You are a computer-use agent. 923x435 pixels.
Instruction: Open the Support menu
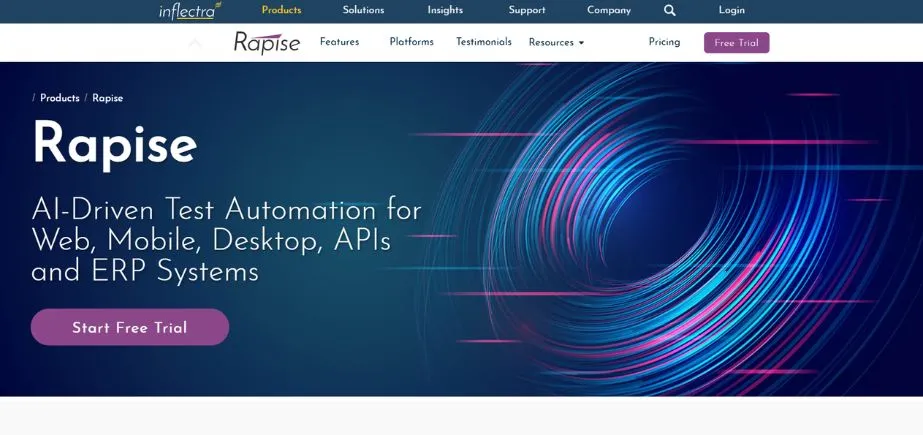(527, 10)
